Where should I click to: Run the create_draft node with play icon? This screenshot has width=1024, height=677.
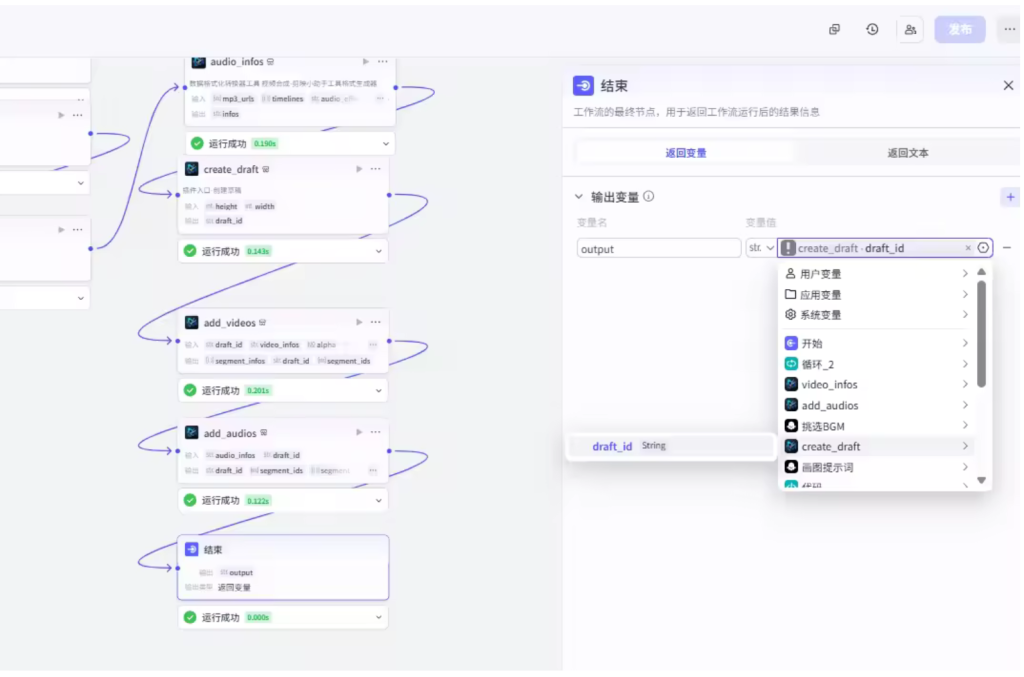[x=360, y=169]
